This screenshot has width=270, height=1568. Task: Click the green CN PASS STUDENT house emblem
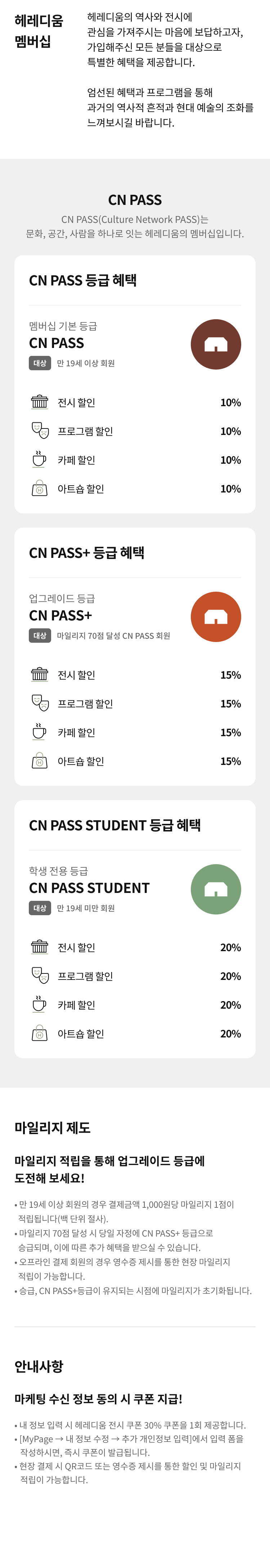click(216, 889)
